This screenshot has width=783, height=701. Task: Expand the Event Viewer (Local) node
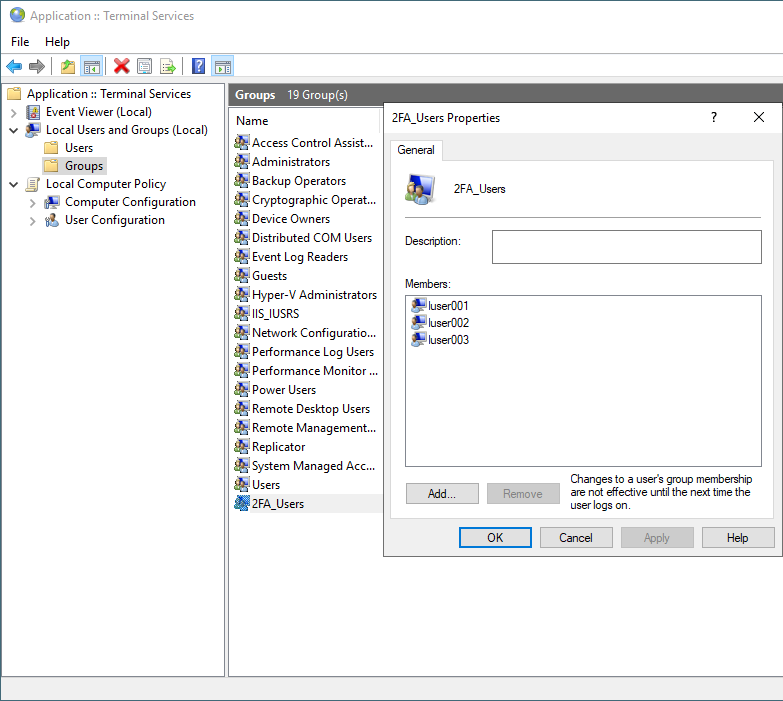[14, 112]
